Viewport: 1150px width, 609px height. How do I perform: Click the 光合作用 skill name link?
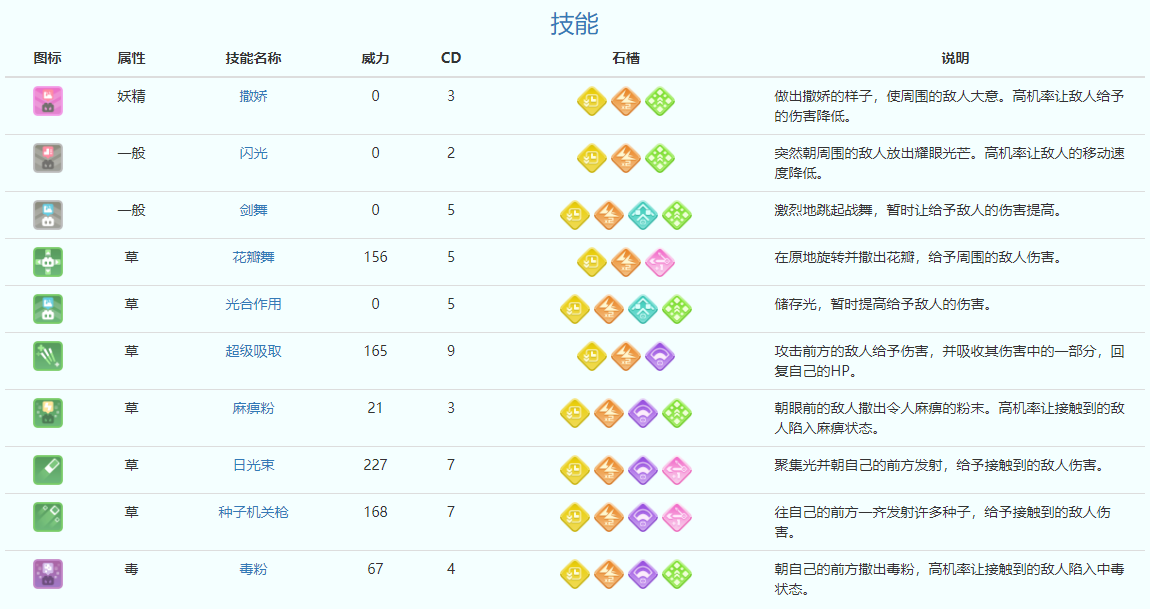[253, 304]
